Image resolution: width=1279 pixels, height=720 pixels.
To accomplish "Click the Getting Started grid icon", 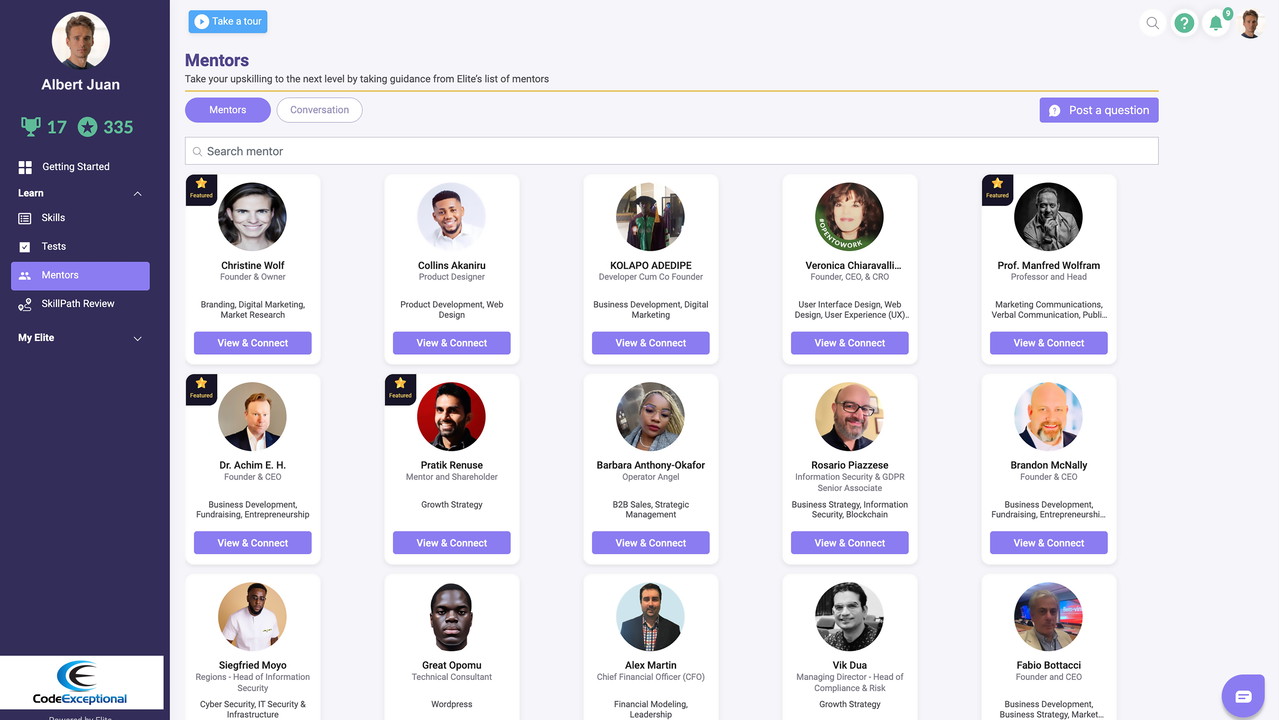I will [x=25, y=167].
